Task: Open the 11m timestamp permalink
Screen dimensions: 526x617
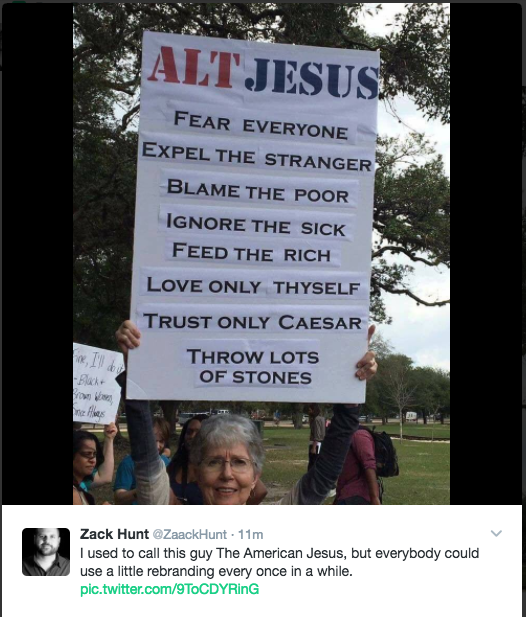Action: click(x=251, y=534)
